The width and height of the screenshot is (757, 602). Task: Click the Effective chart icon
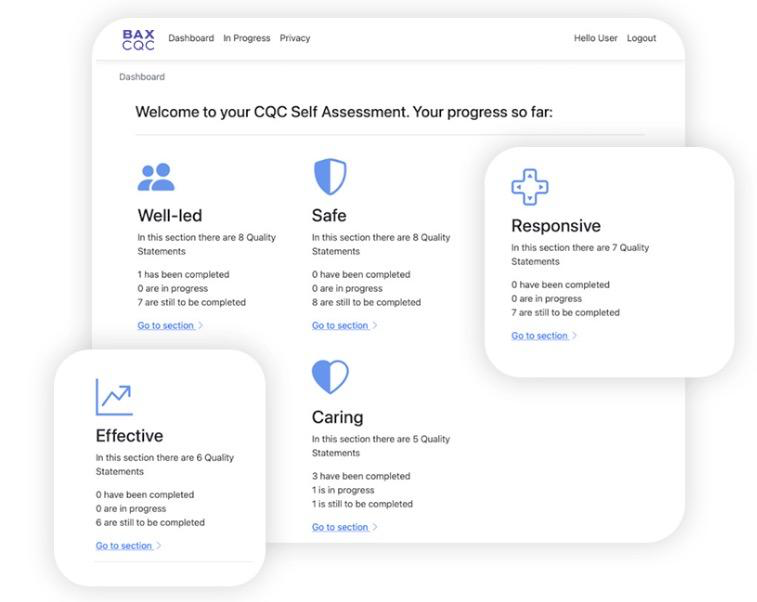click(x=114, y=396)
